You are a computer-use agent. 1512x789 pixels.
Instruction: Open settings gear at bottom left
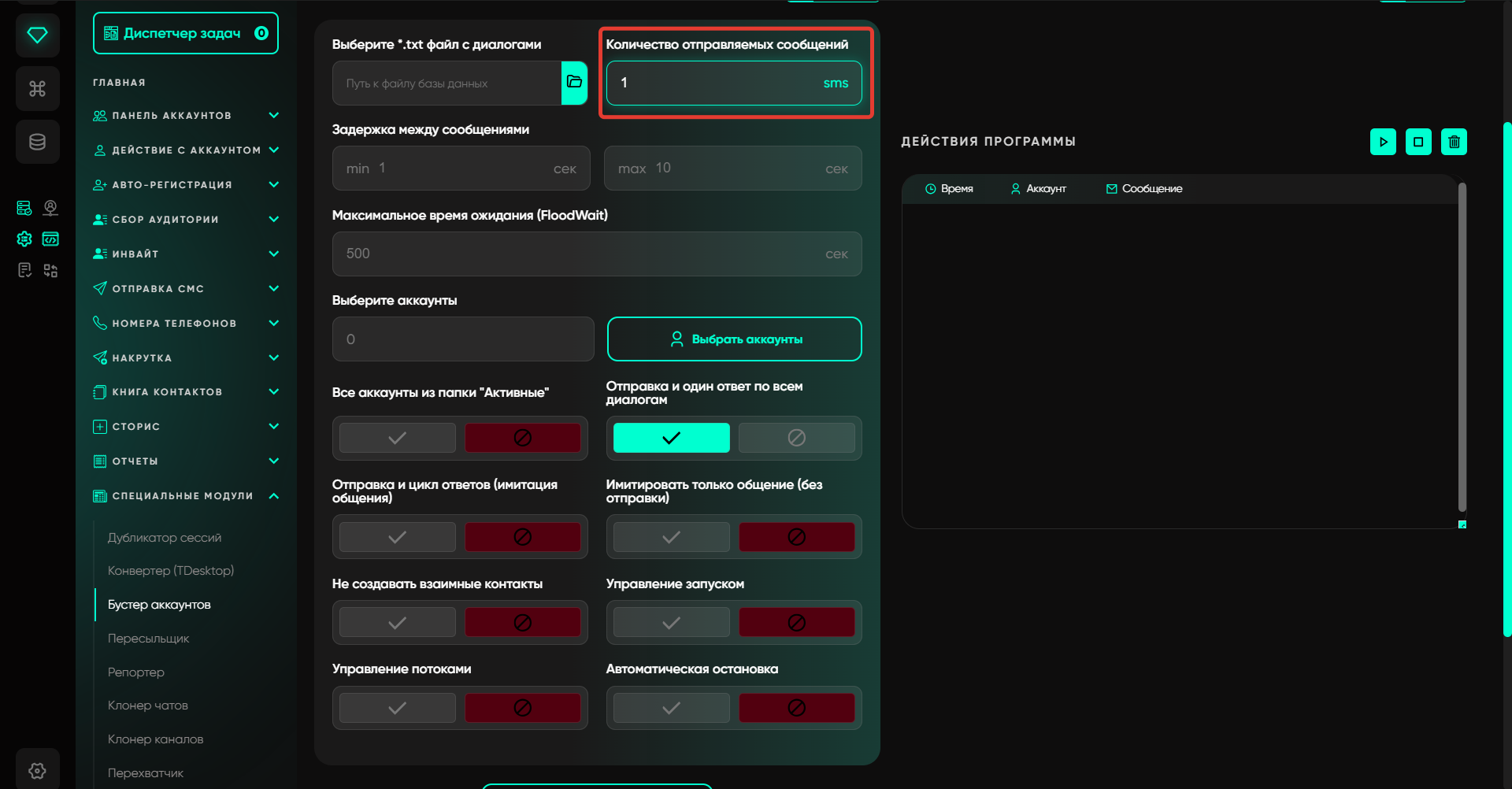pyautogui.click(x=37, y=770)
